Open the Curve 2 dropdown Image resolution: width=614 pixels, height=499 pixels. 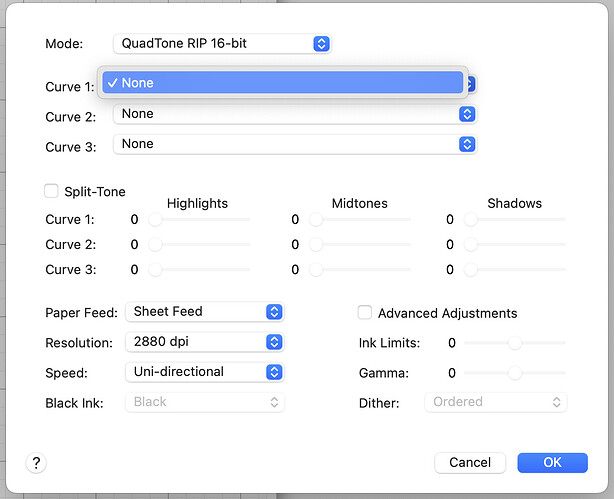coord(294,114)
